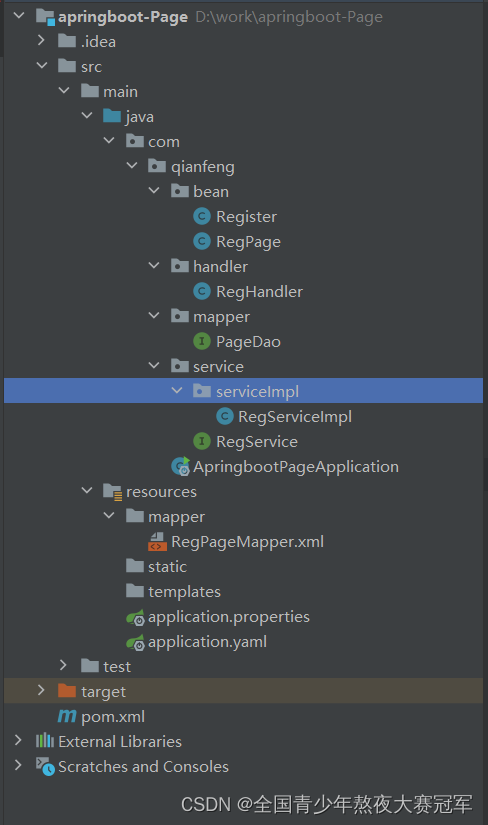Expand the .idea folder
This screenshot has width=488, height=825.
(x=41, y=41)
